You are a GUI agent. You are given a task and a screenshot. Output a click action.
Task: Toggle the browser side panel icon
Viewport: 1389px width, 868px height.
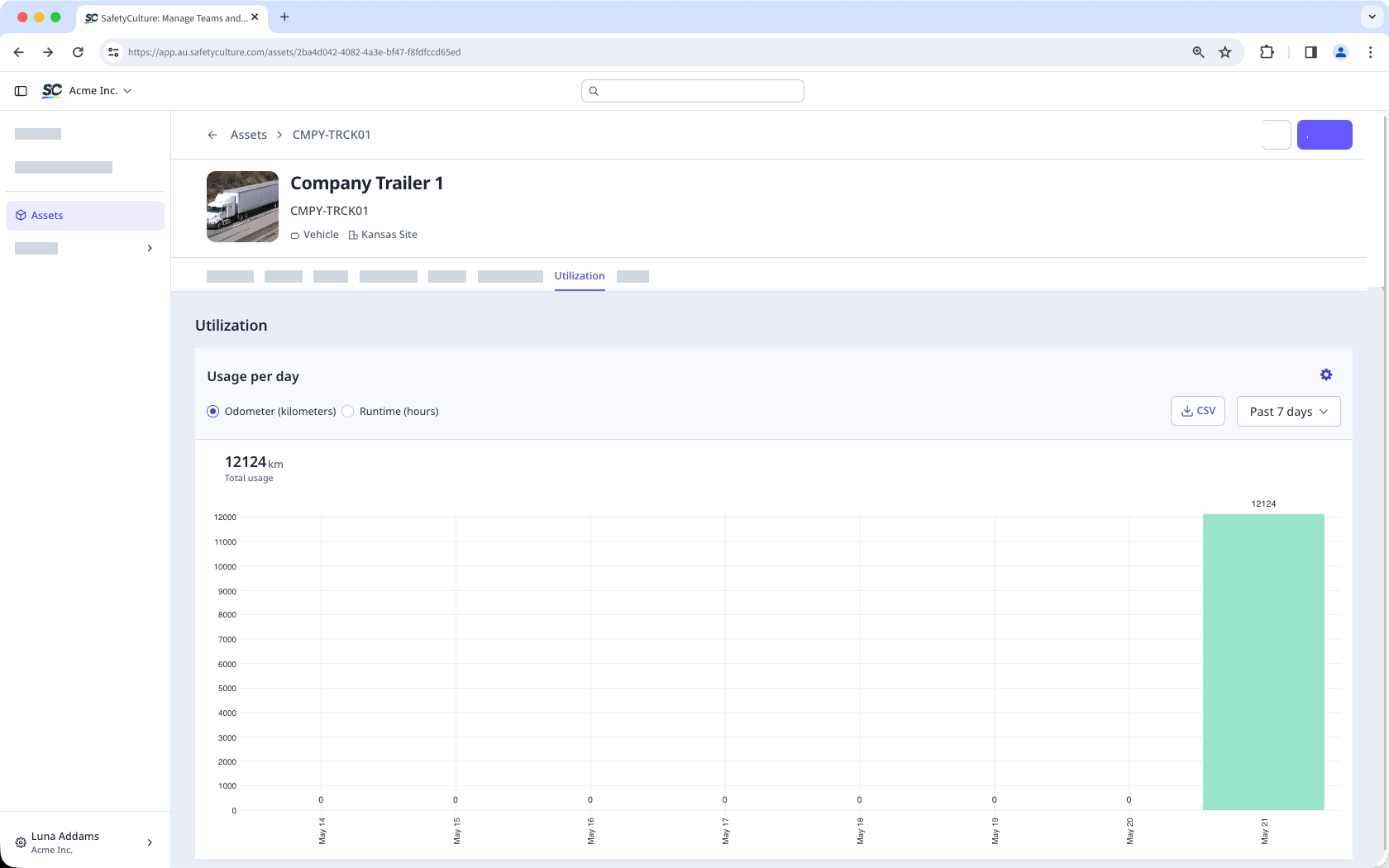coord(1310,52)
